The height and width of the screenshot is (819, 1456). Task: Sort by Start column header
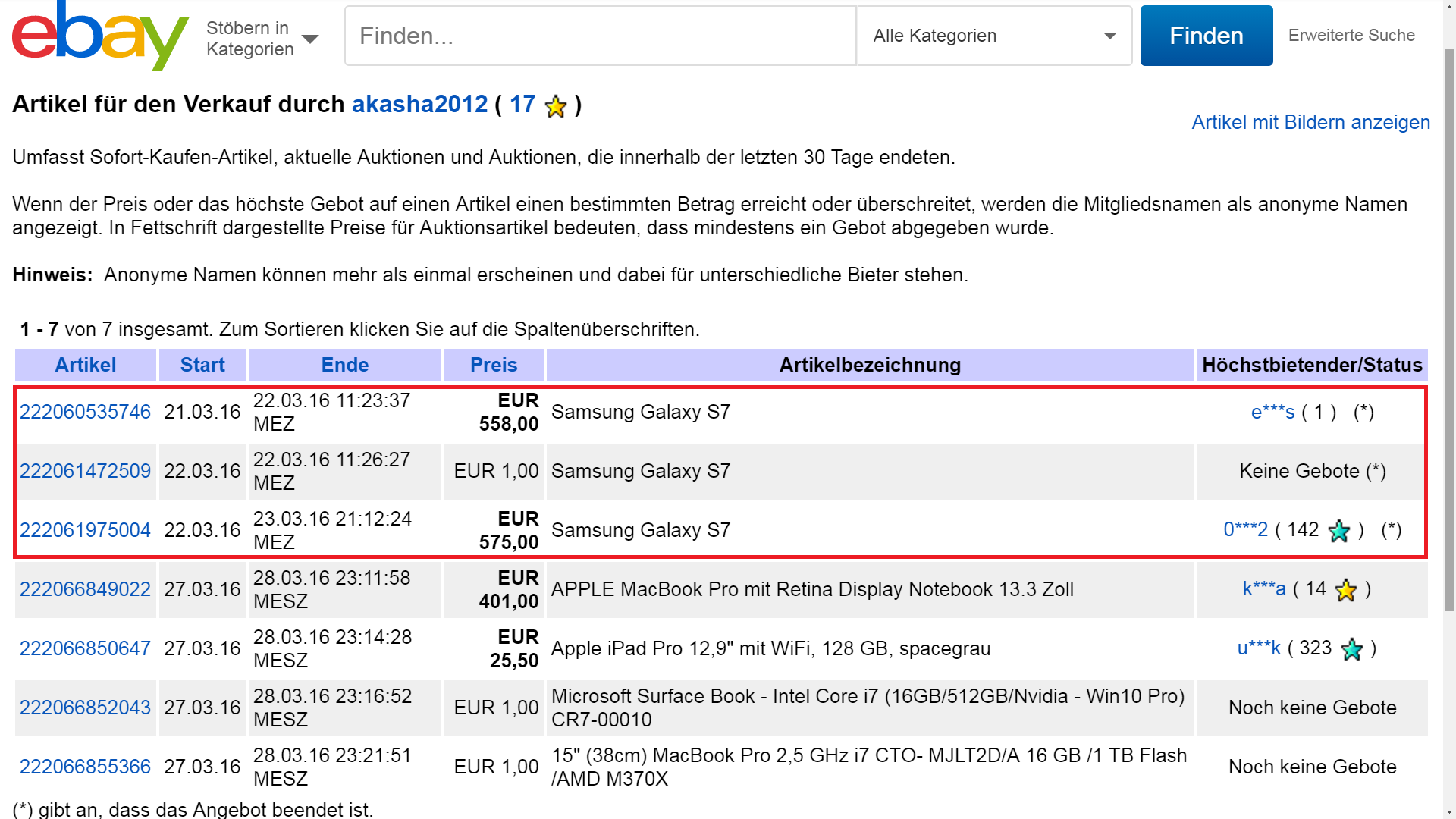(202, 365)
